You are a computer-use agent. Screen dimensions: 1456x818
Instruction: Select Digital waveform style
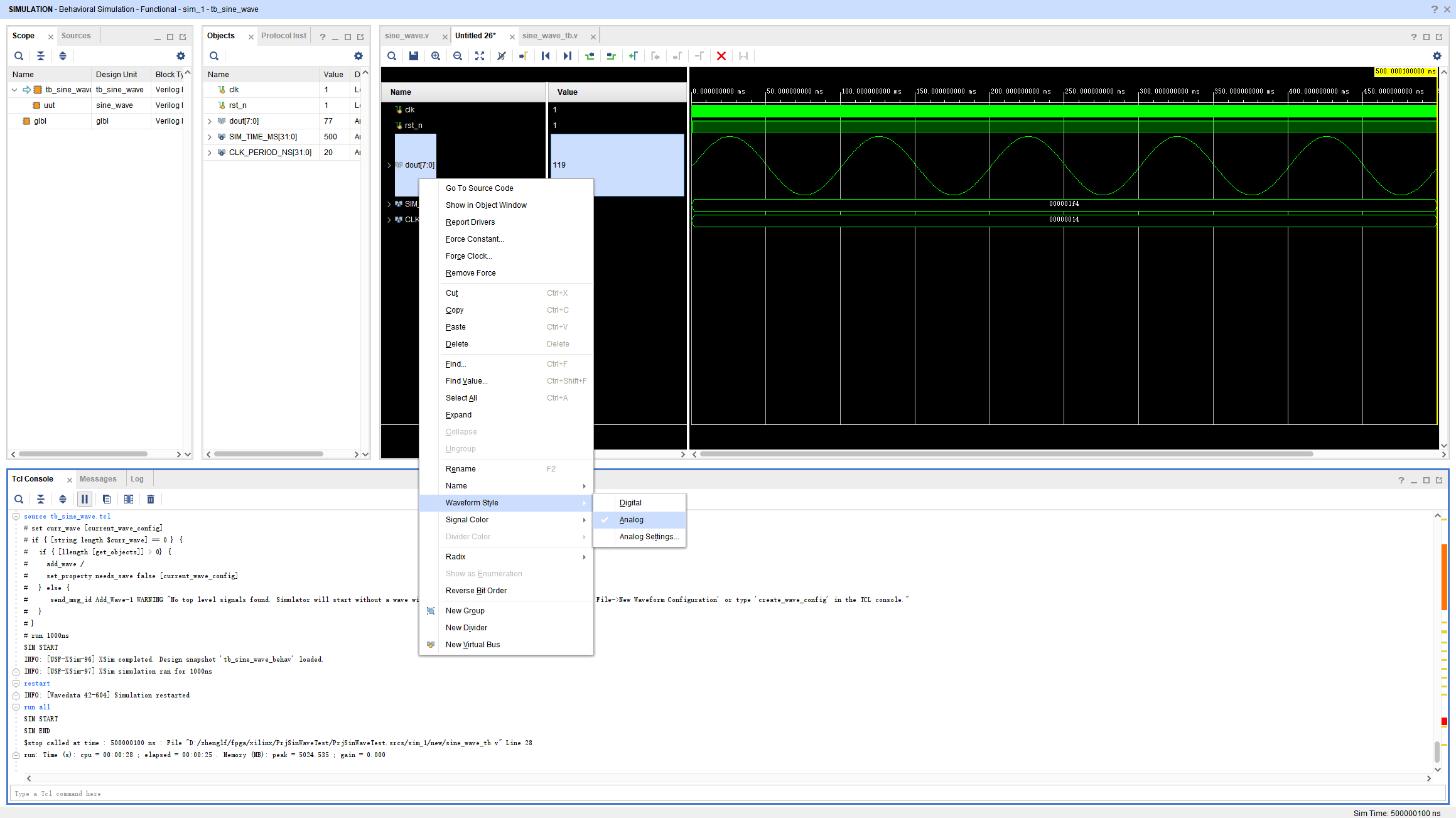(x=630, y=503)
